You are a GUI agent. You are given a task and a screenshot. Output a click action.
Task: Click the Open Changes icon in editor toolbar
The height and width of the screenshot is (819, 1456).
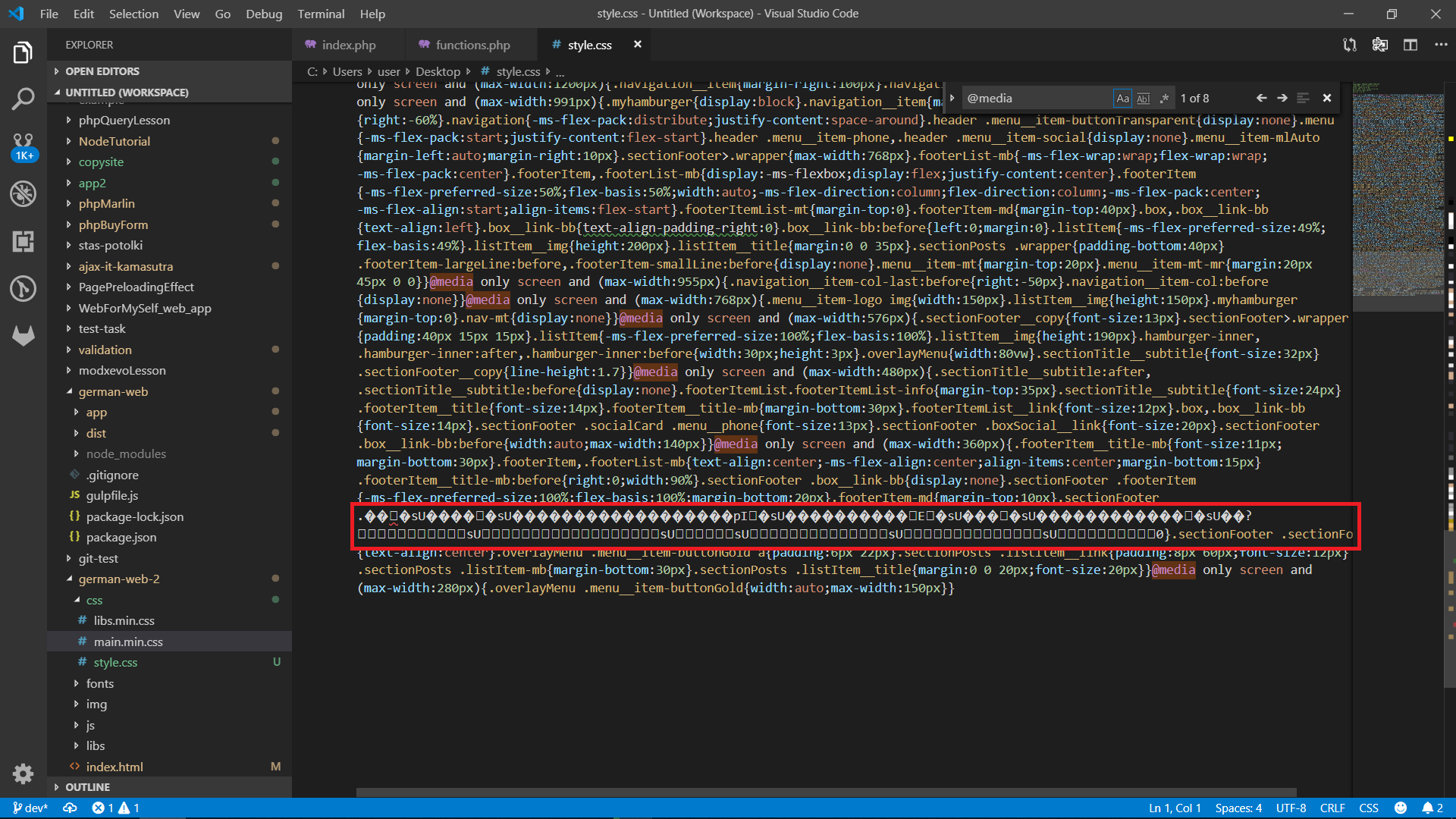[x=1349, y=45]
